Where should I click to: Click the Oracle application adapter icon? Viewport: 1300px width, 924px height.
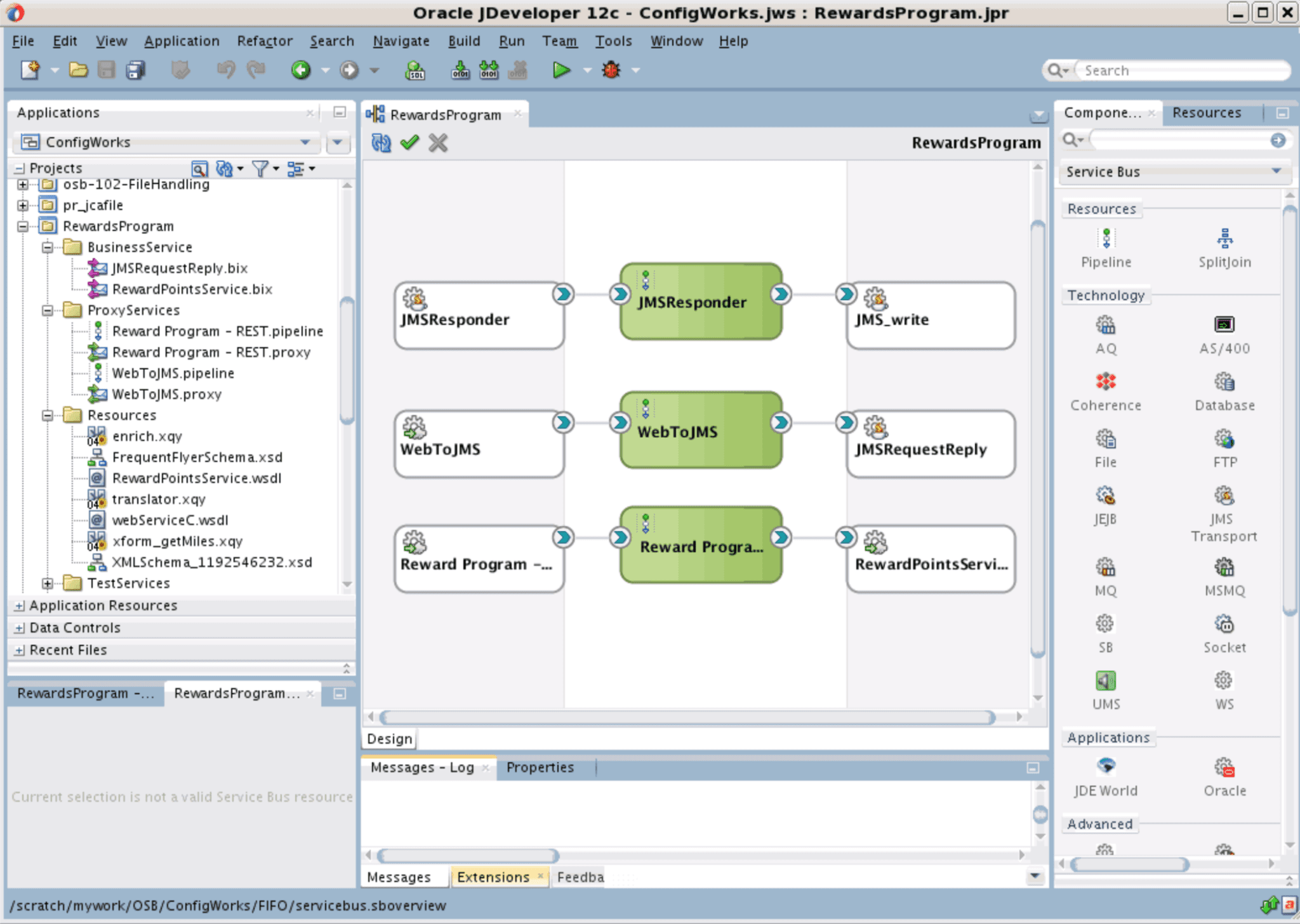[x=1224, y=766]
